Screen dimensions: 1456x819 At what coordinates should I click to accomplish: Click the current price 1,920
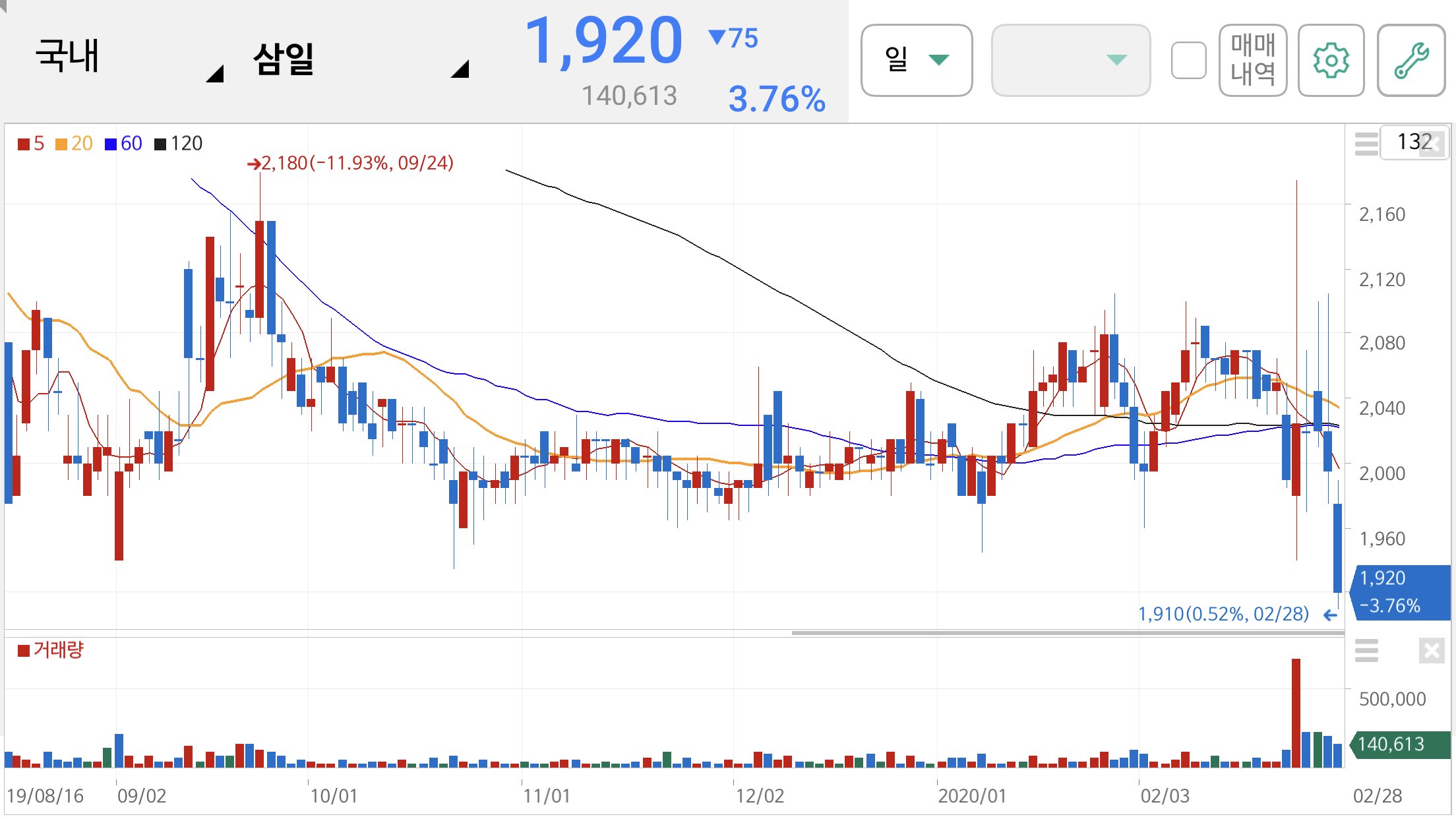[x=603, y=41]
